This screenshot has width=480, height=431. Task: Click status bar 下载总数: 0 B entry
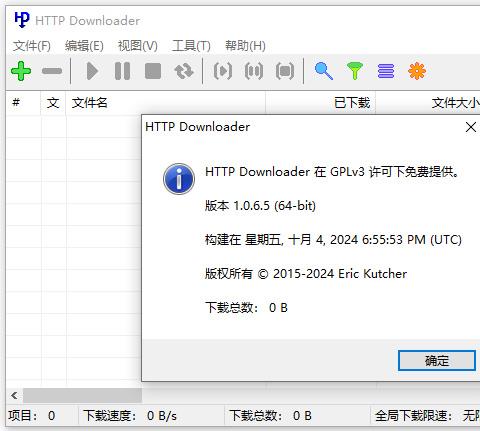point(270,416)
